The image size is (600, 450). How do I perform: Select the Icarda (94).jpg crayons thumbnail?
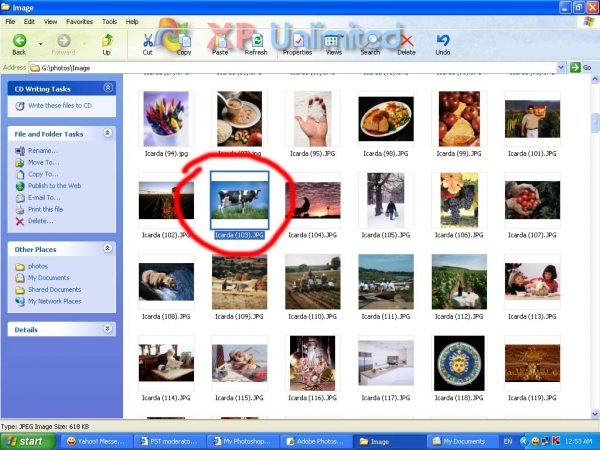coord(166,119)
